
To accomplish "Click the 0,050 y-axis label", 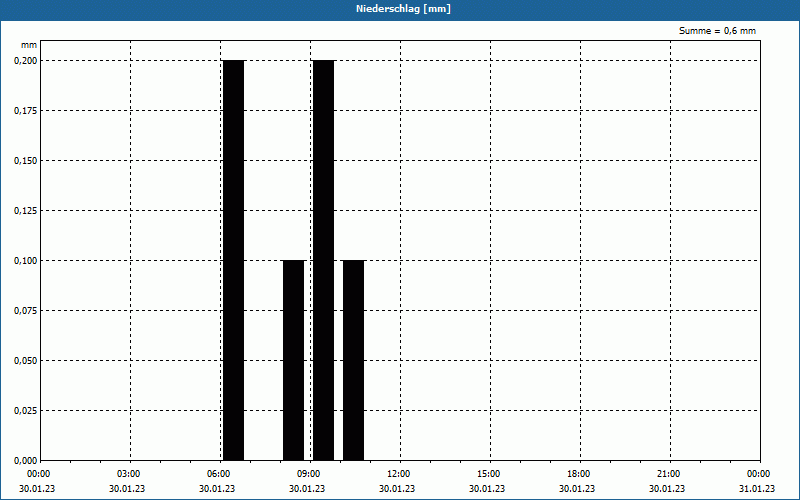I will pos(26,361).
